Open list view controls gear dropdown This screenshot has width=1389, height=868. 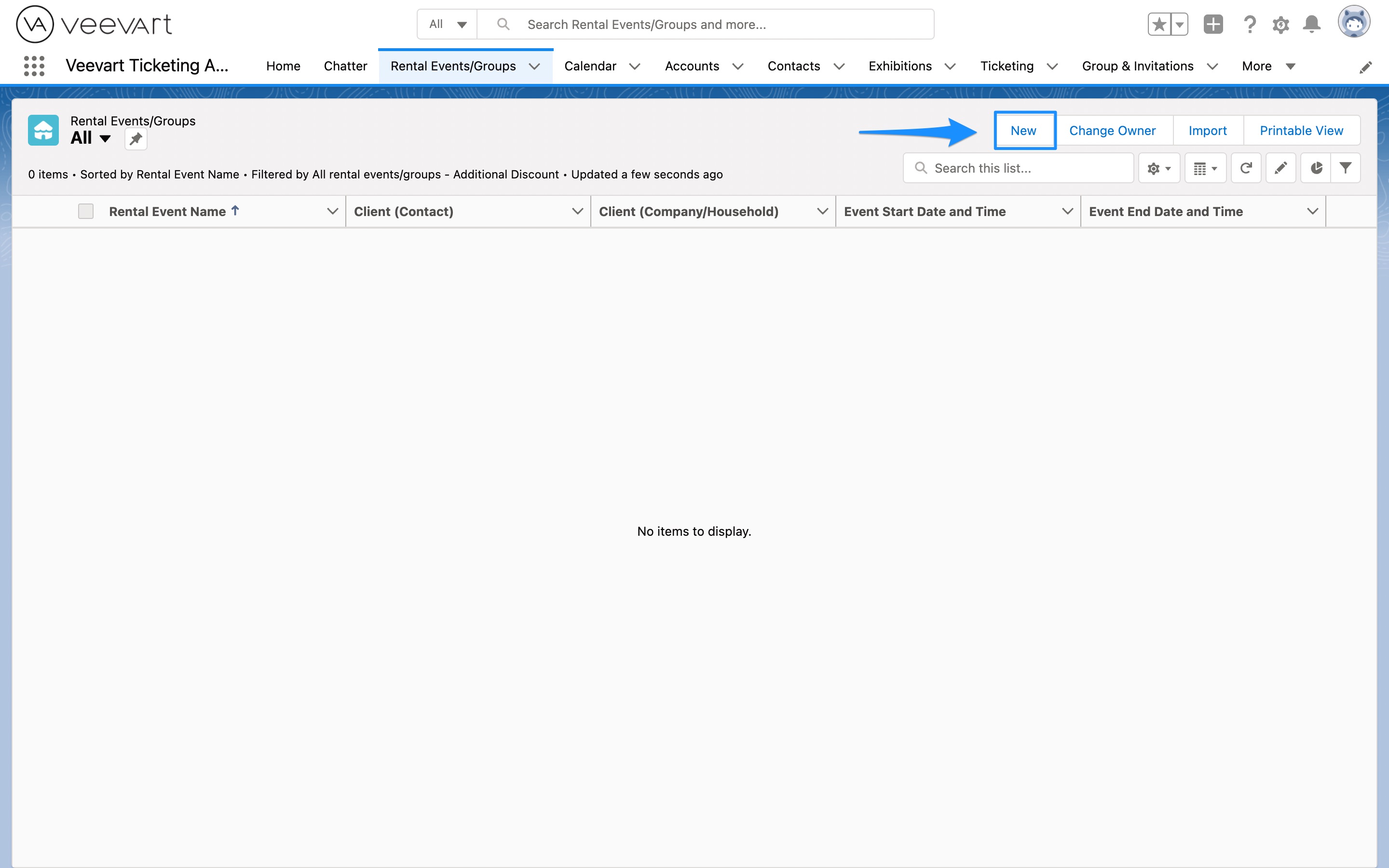(x=1159, y=168)
